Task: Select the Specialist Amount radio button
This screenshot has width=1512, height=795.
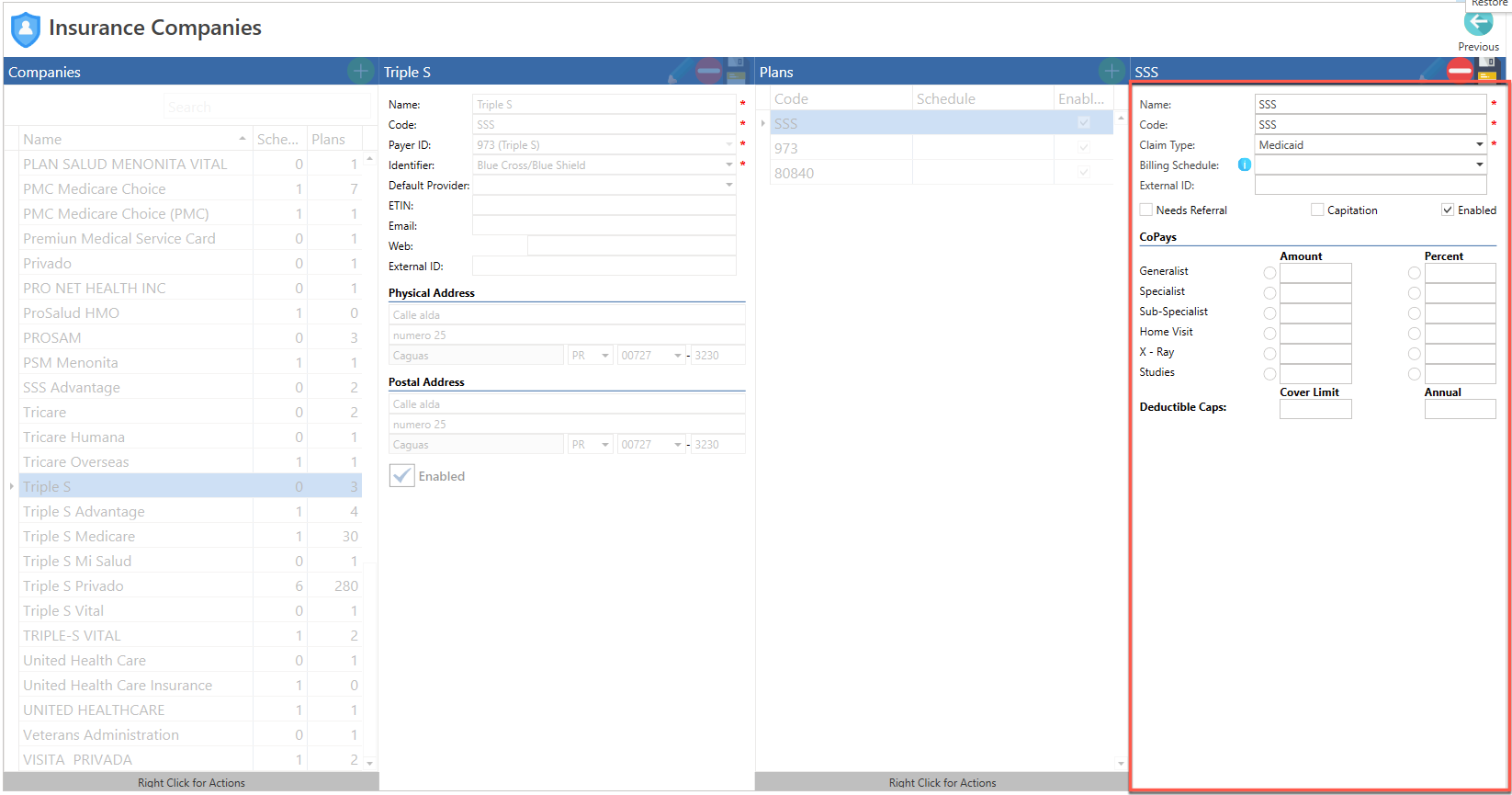Action: tap(1269, 293)
